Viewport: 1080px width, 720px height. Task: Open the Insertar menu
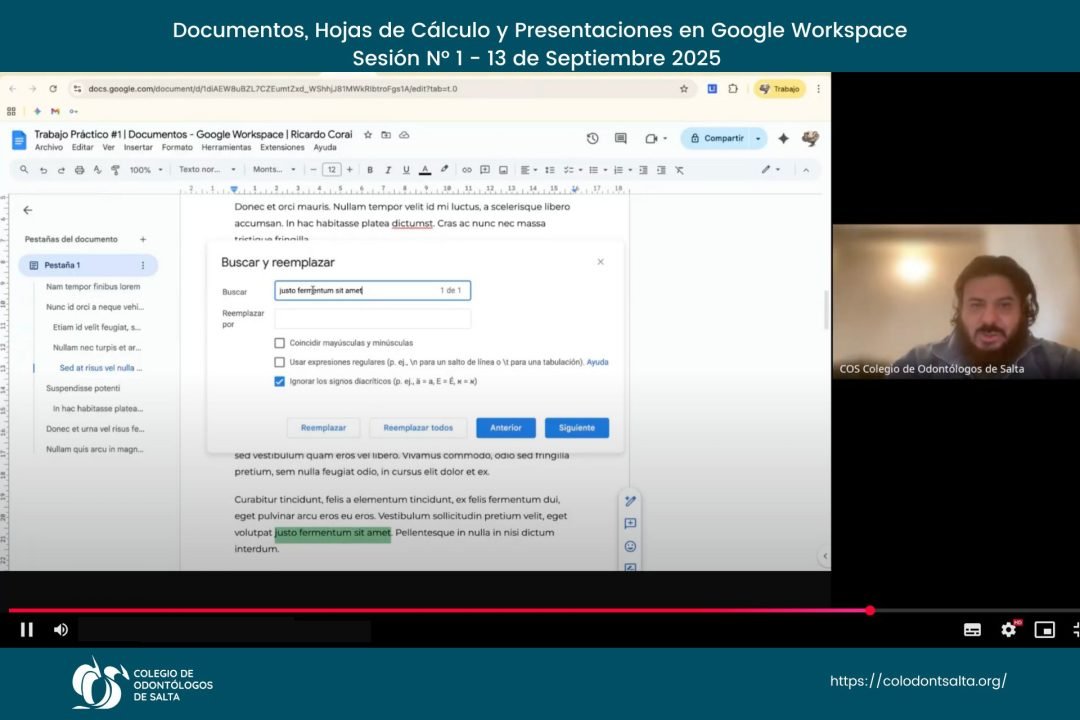click(138, 147)
